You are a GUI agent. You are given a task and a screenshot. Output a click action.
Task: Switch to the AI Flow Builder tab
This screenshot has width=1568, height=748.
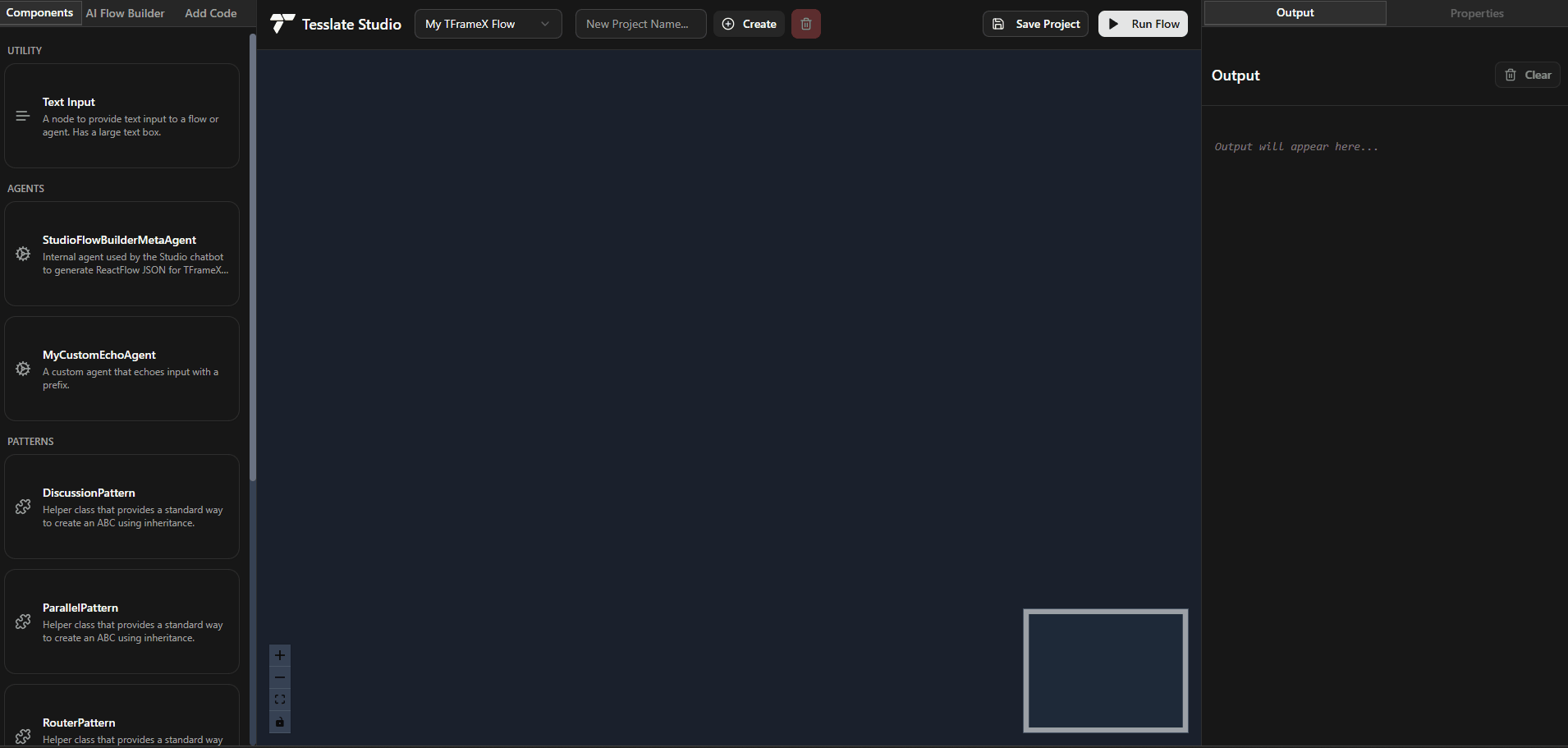click(x=125, y=13)
